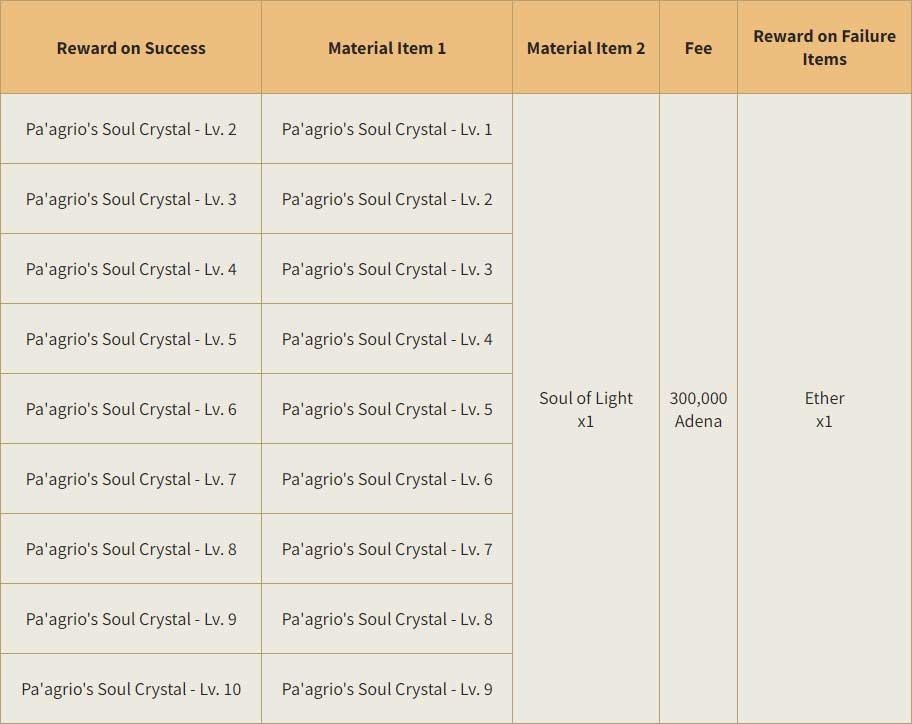Select reward cell Pa'agrio's Soul Crystal Lv. 3

[x=131, y=199]
